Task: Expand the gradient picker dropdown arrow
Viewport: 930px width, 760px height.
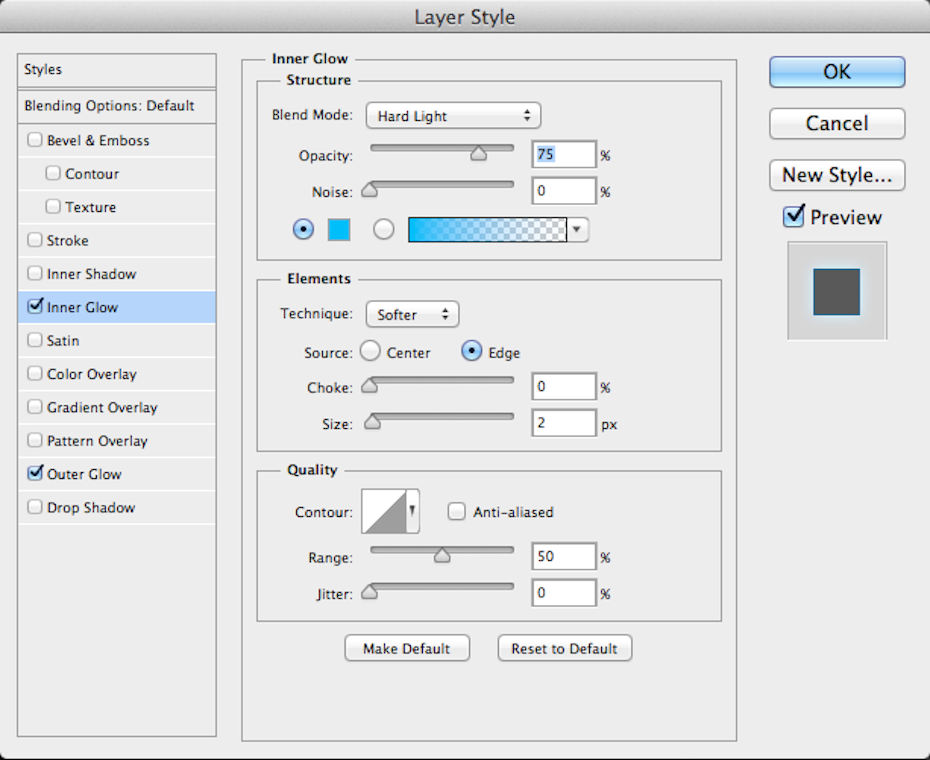Action: (577, 230)
